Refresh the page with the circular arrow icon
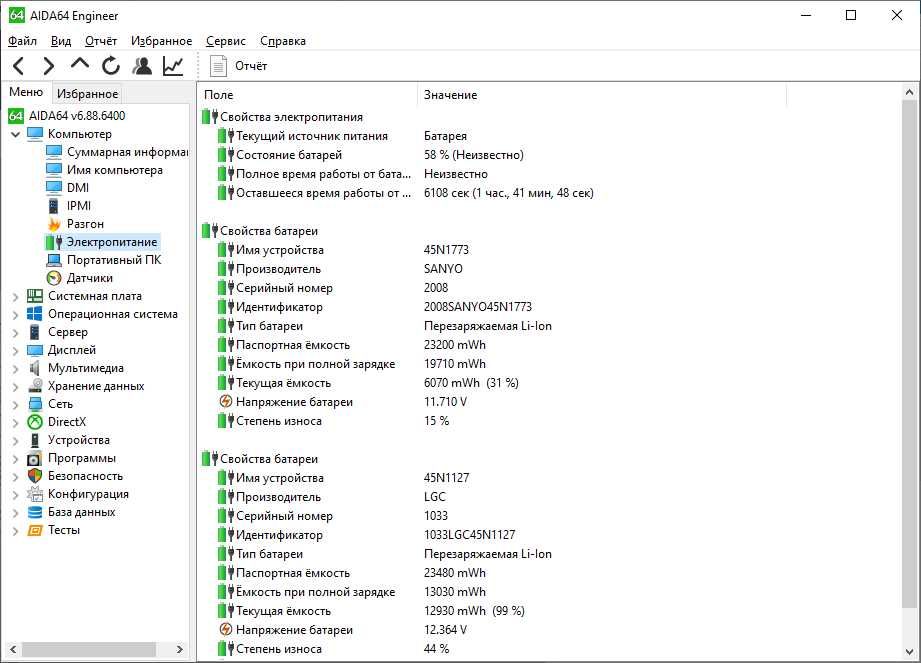921x663 pixels. point(110,66)
